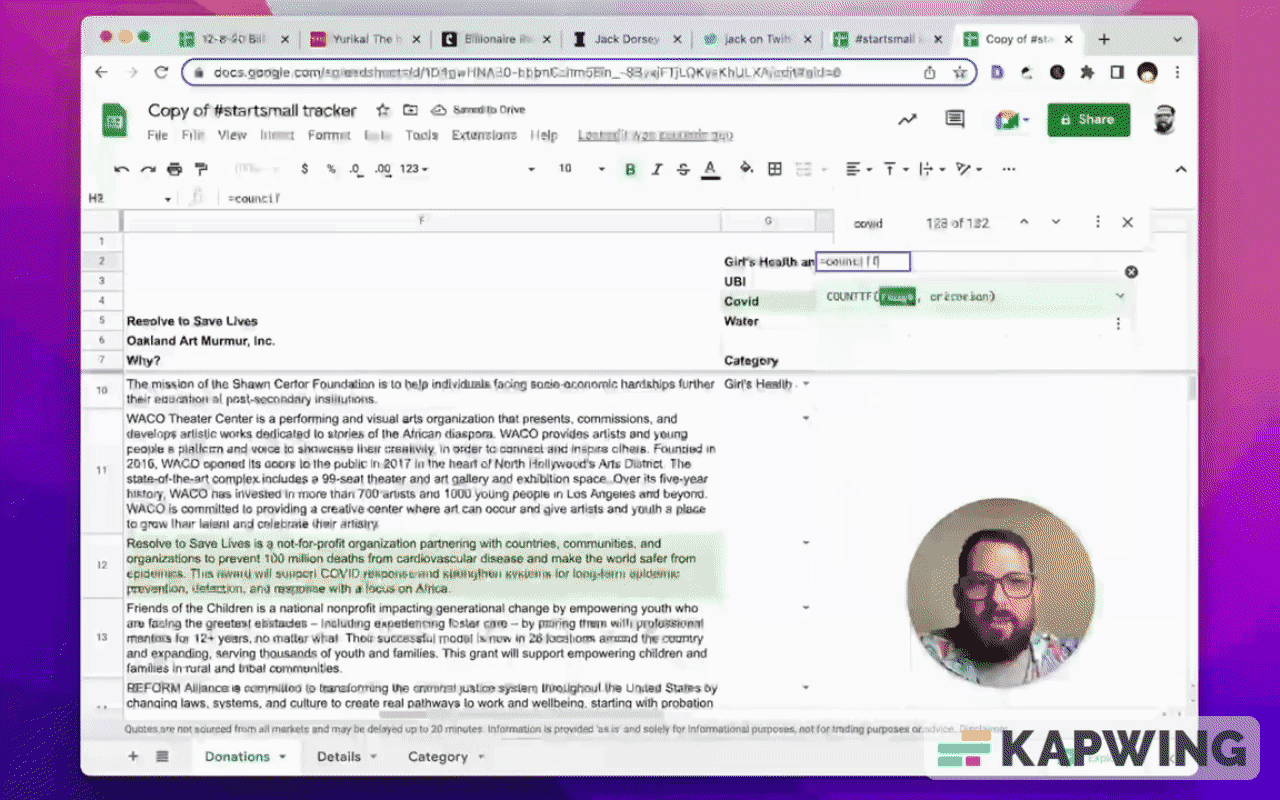Open the fill color picker

click(746, 169)
